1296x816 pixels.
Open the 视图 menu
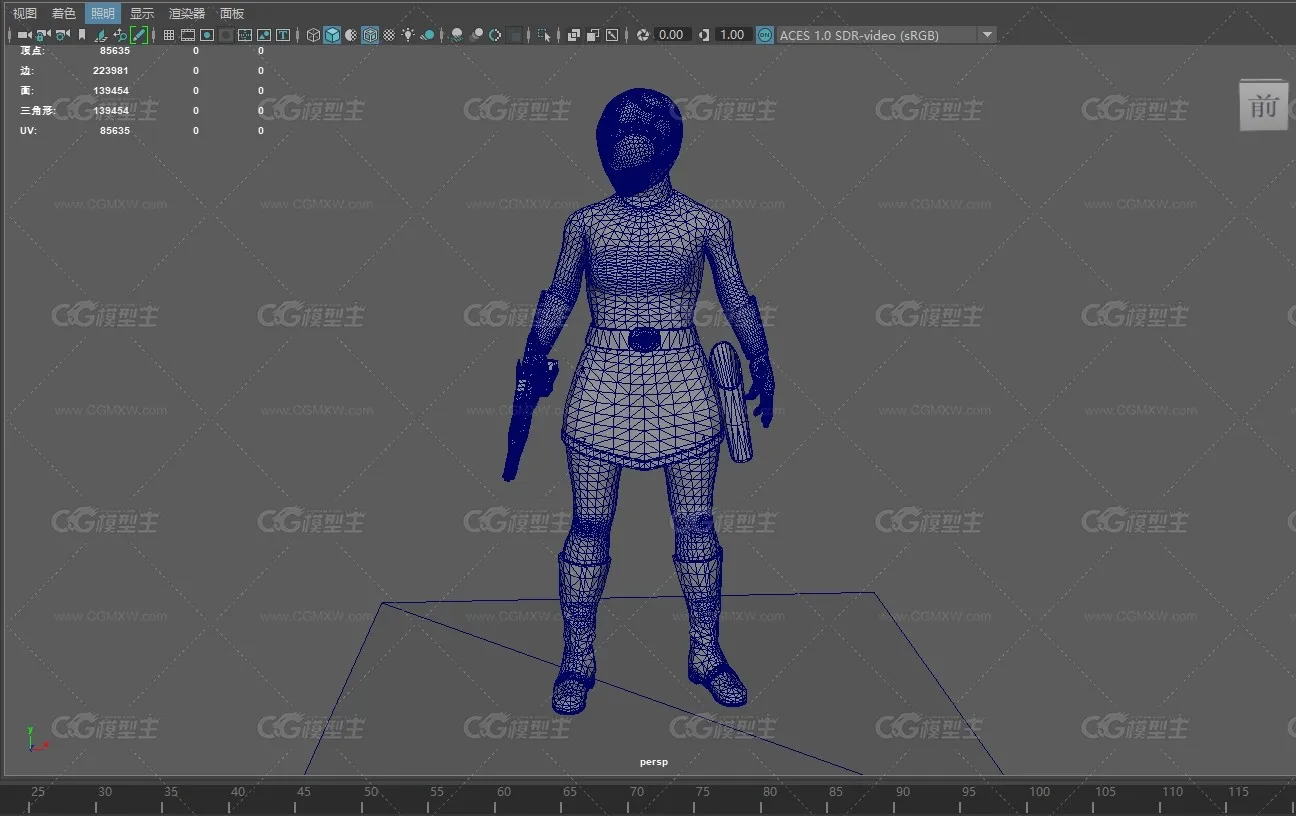coord(24,13)
